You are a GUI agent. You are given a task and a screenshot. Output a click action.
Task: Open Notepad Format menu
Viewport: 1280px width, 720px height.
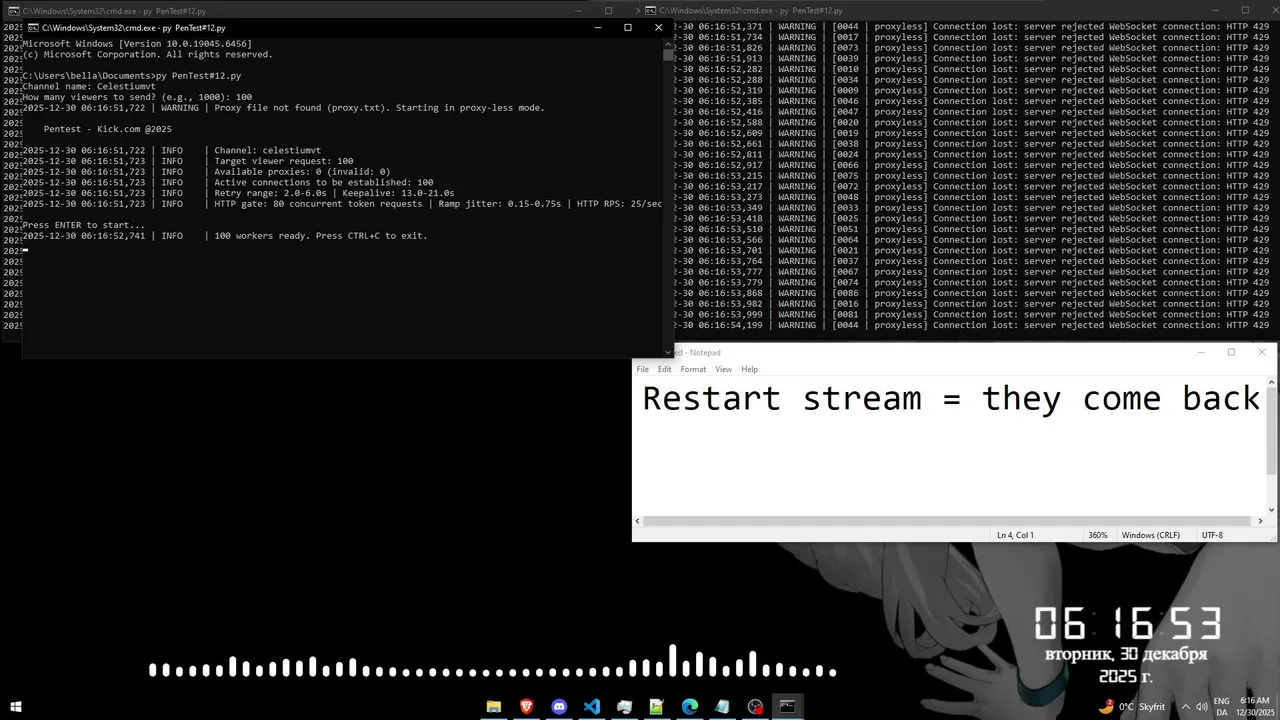(x=693, y=369)
